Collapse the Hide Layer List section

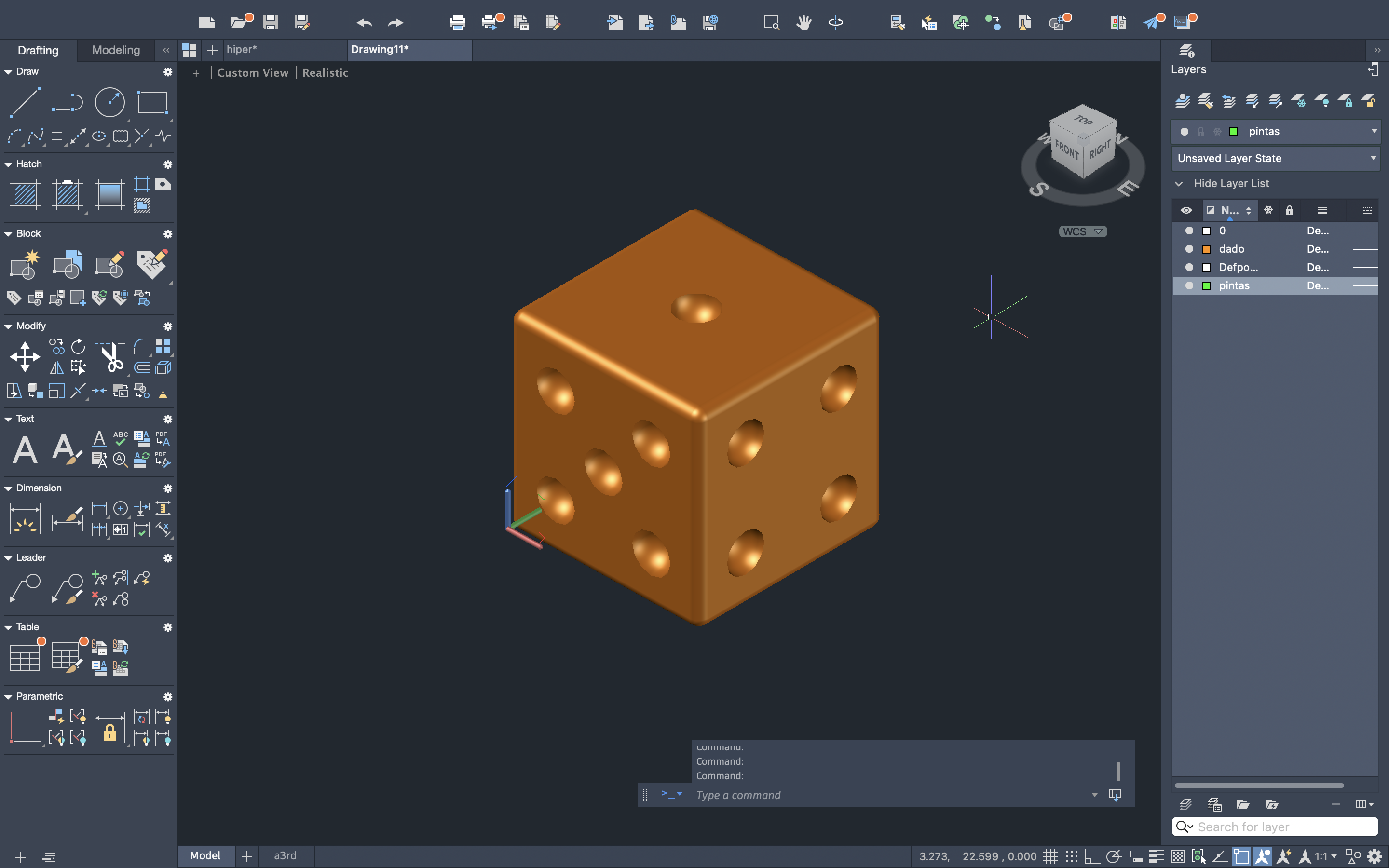point(1179,183)
